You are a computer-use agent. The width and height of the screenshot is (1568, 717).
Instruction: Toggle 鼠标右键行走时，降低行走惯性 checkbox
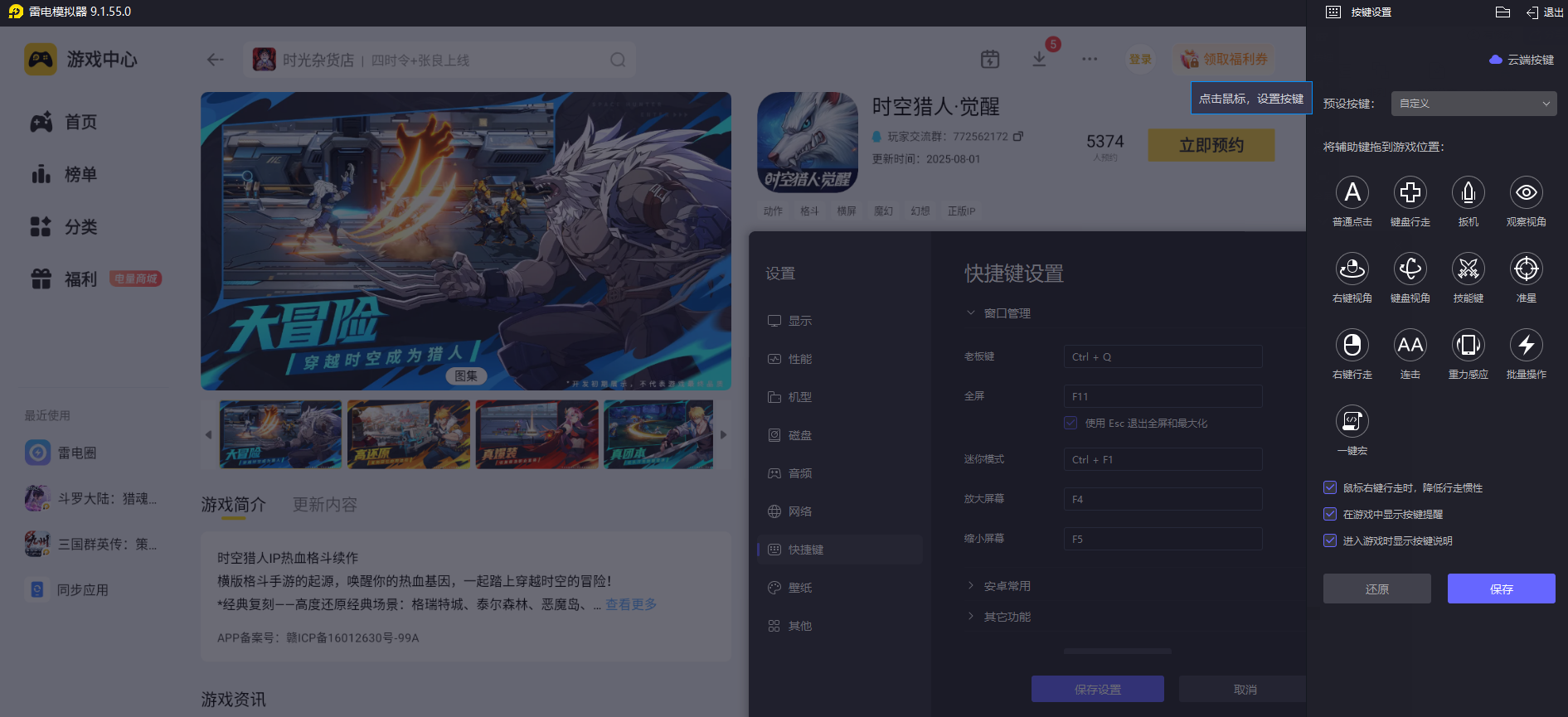(x=1330, y=487)
